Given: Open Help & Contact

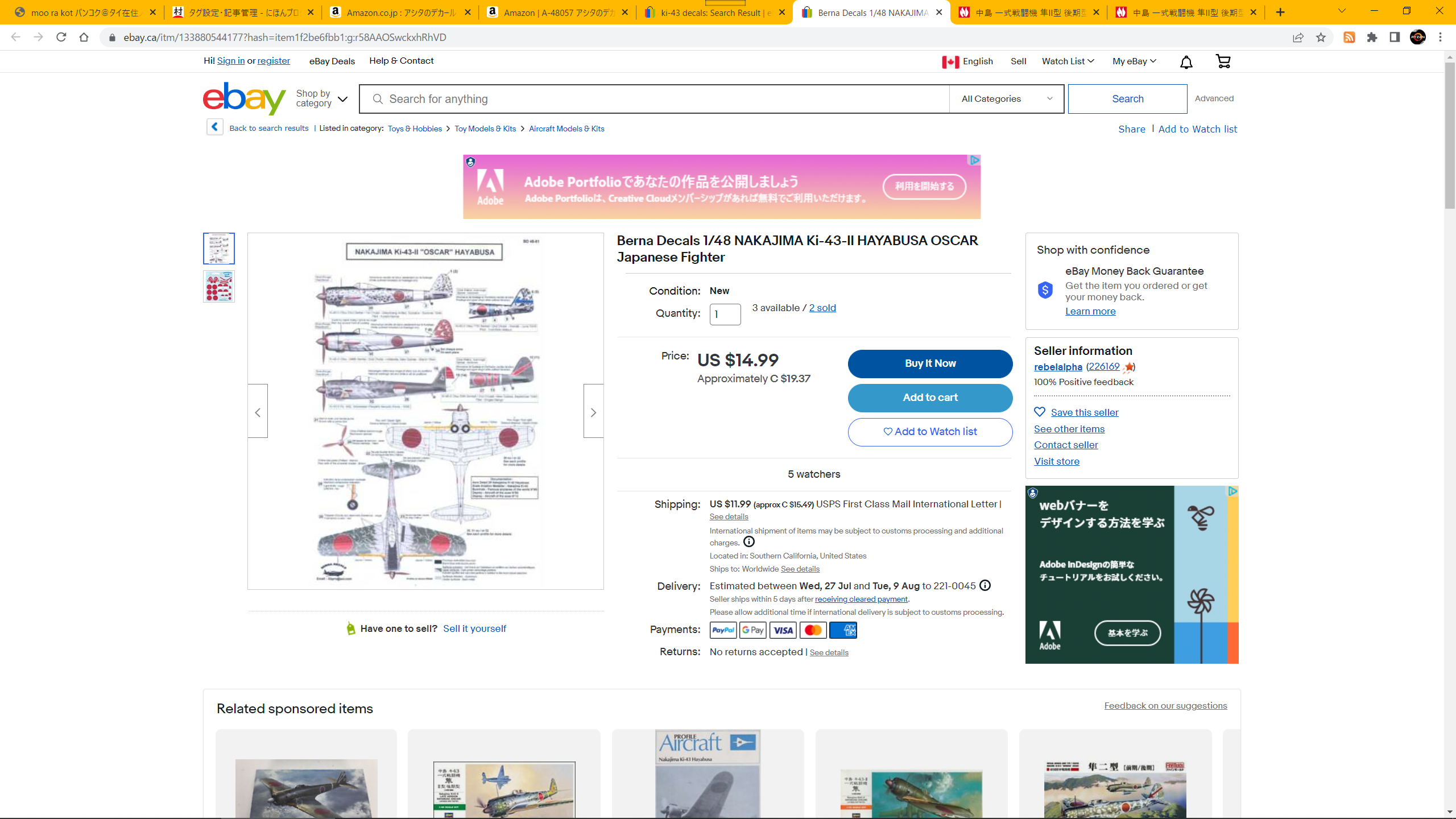Looking at the screenshot, I should point(401,61).
